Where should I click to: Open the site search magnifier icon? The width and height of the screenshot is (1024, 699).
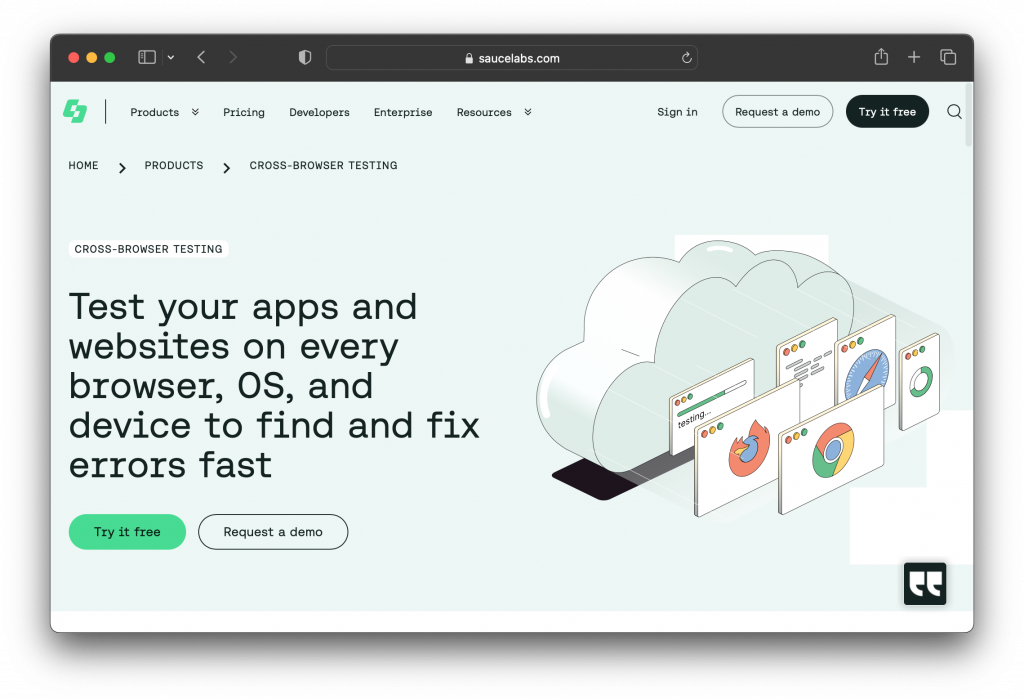tap(954, 112)
